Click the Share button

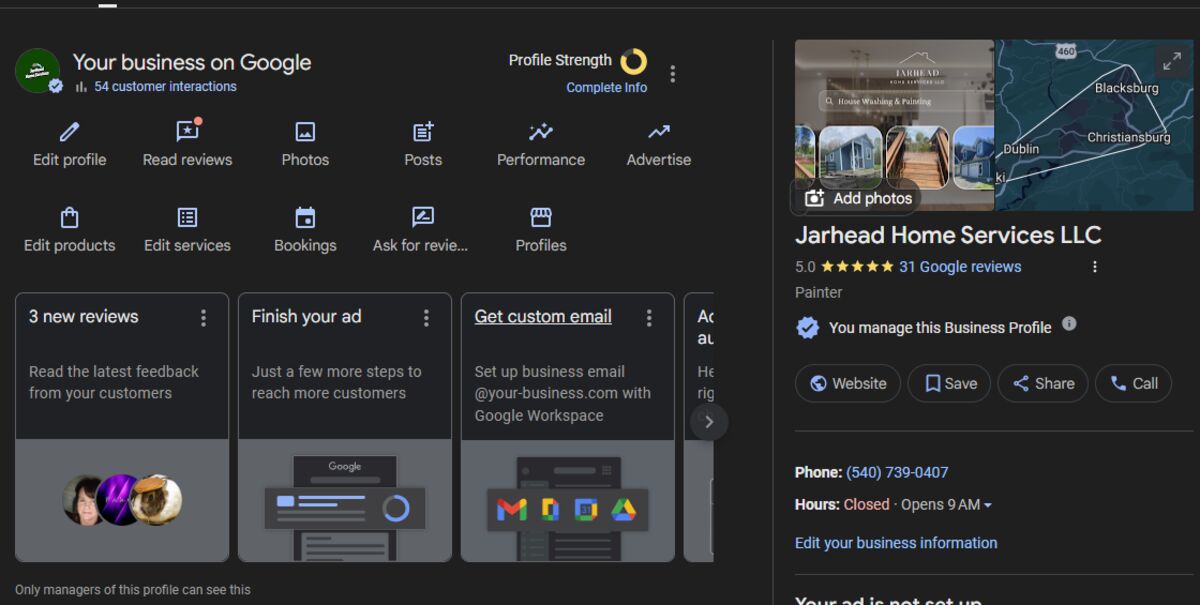(x=1042, y=383)
